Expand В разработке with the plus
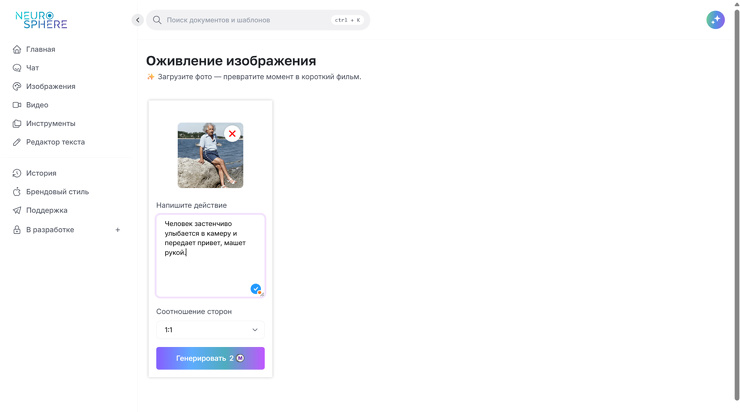Image resolution: width=740 pixels, height=412 pixels. pyautogui.click(x=118, y=230)
